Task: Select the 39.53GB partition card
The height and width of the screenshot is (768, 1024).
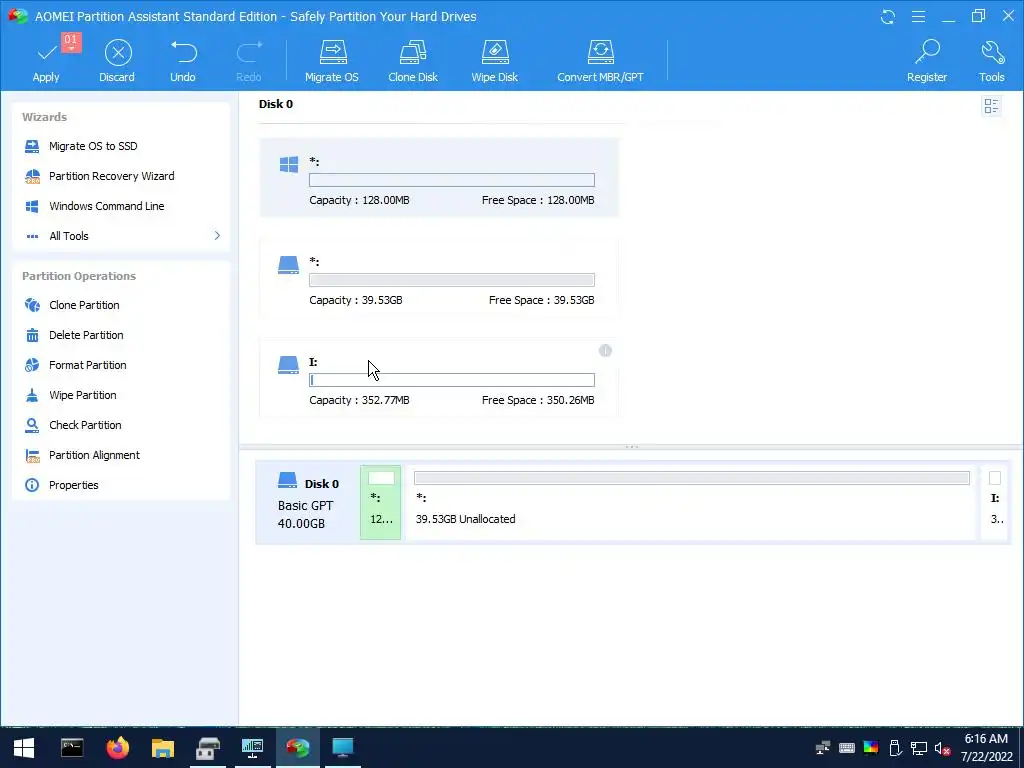Action: pos(439,278)
